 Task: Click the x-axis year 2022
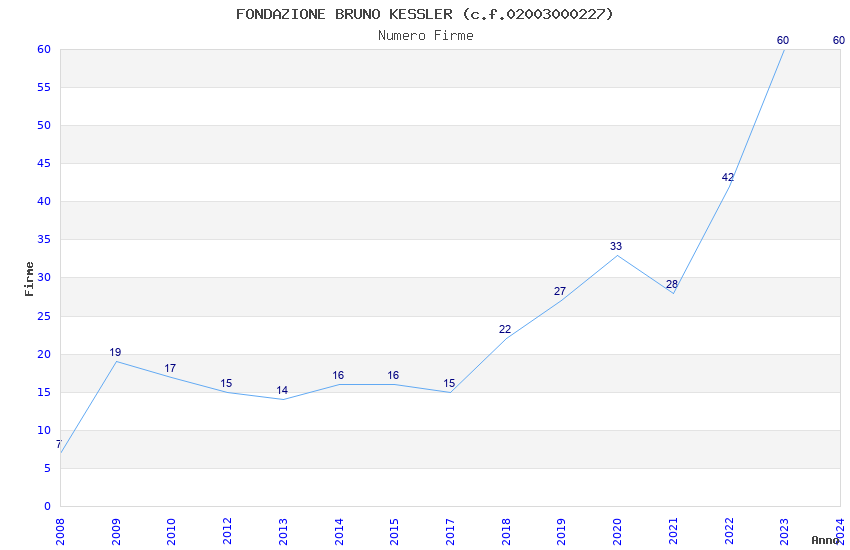729,531
